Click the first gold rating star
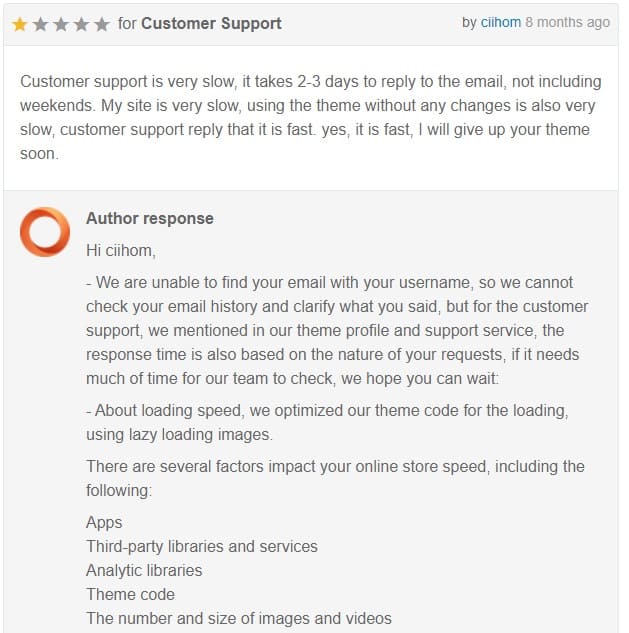The height and width of the screenshot is (633, 629). point(20,24)
